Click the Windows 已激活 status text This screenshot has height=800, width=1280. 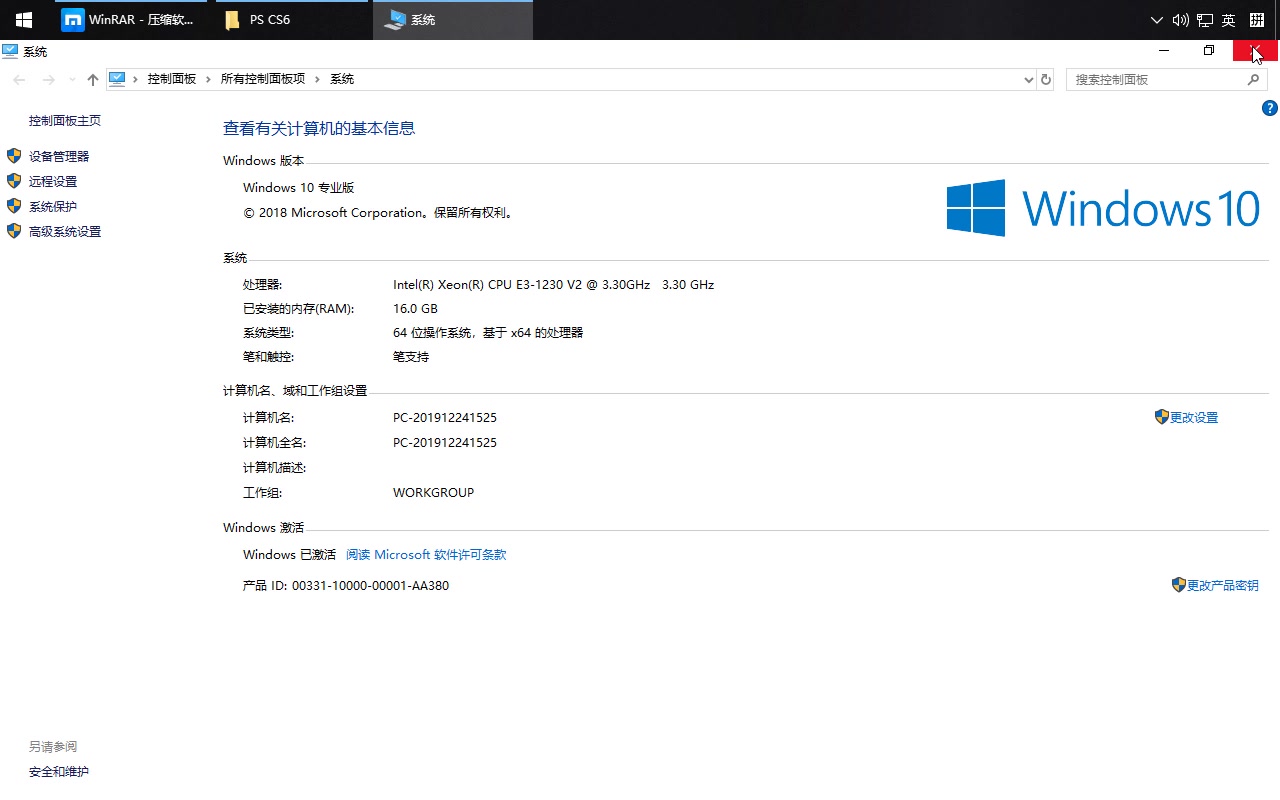pyautogui.click(x=289, y=555)
